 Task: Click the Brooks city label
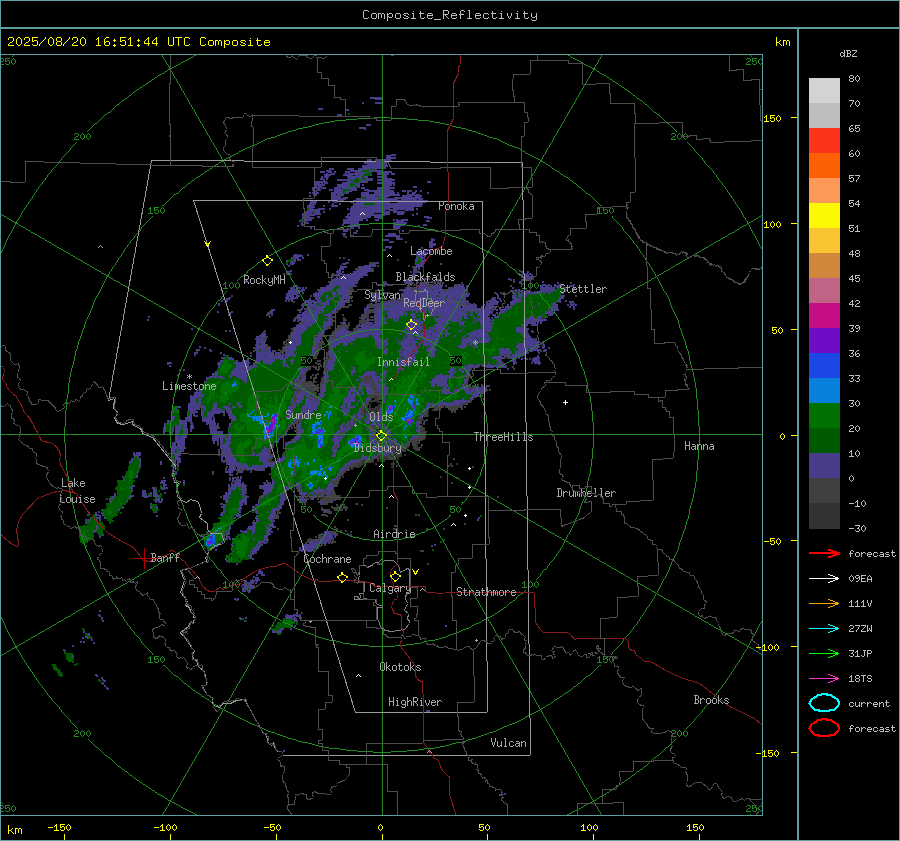(x=711, y=699)
